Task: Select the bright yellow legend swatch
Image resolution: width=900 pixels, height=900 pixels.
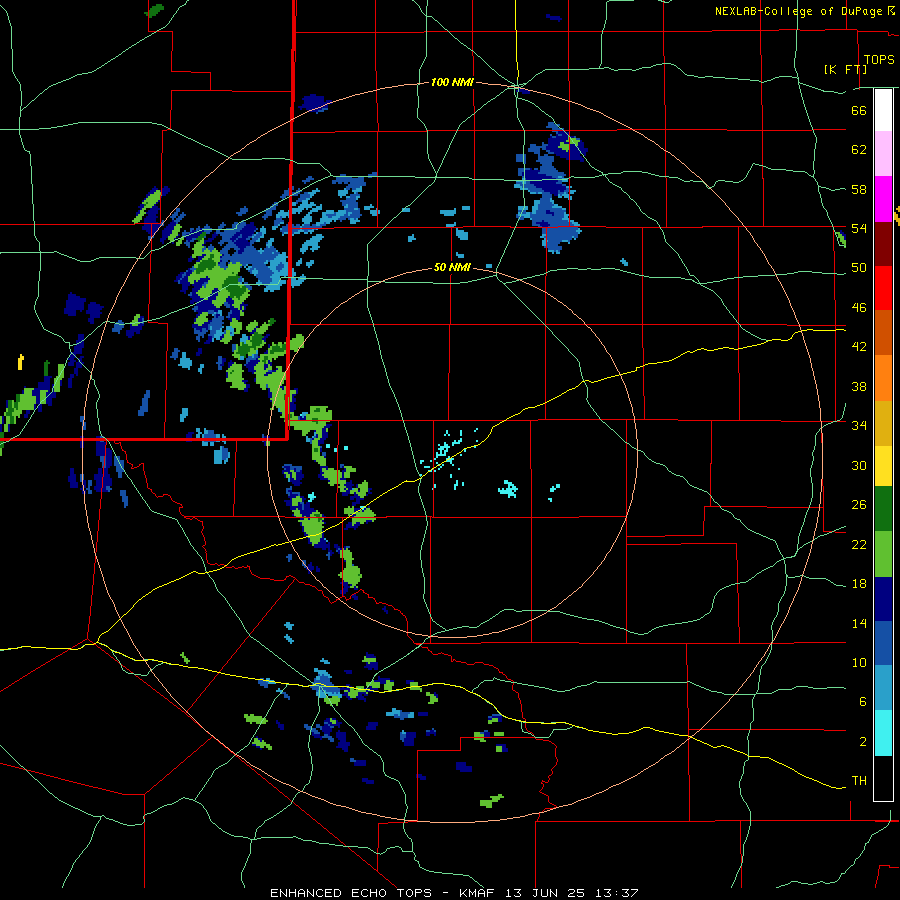Action: (x=883, y=465)
